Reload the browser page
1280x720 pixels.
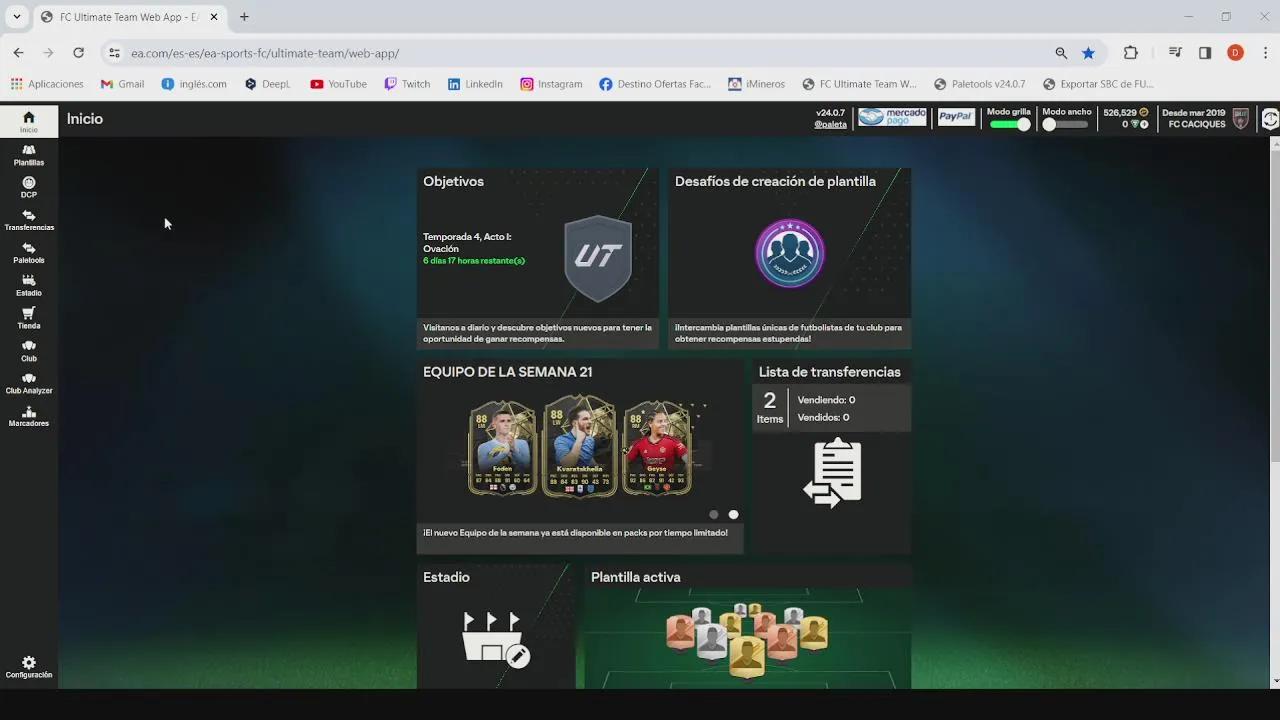[78, 53]
